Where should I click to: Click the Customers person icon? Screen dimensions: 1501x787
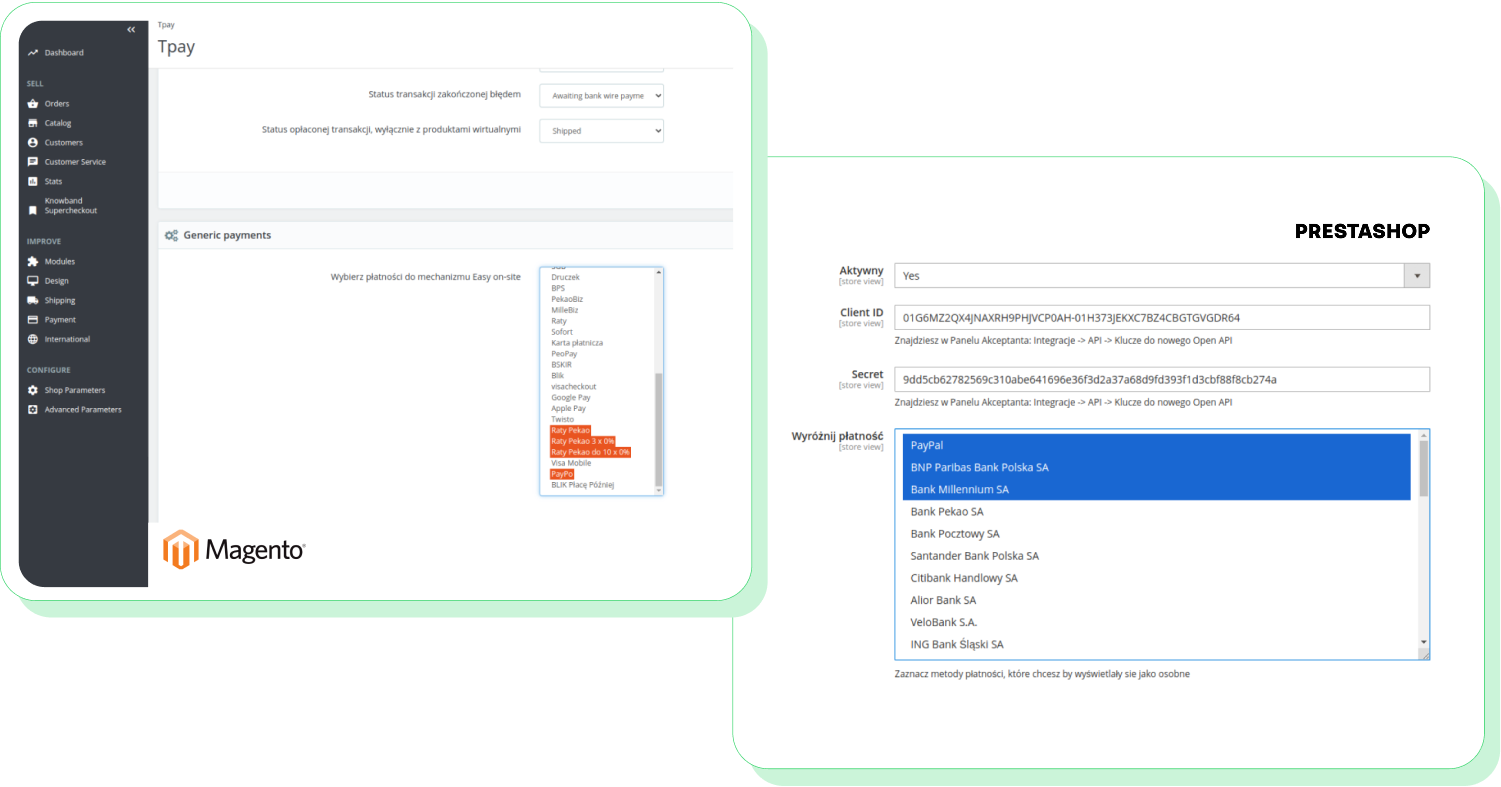[33, 143]
